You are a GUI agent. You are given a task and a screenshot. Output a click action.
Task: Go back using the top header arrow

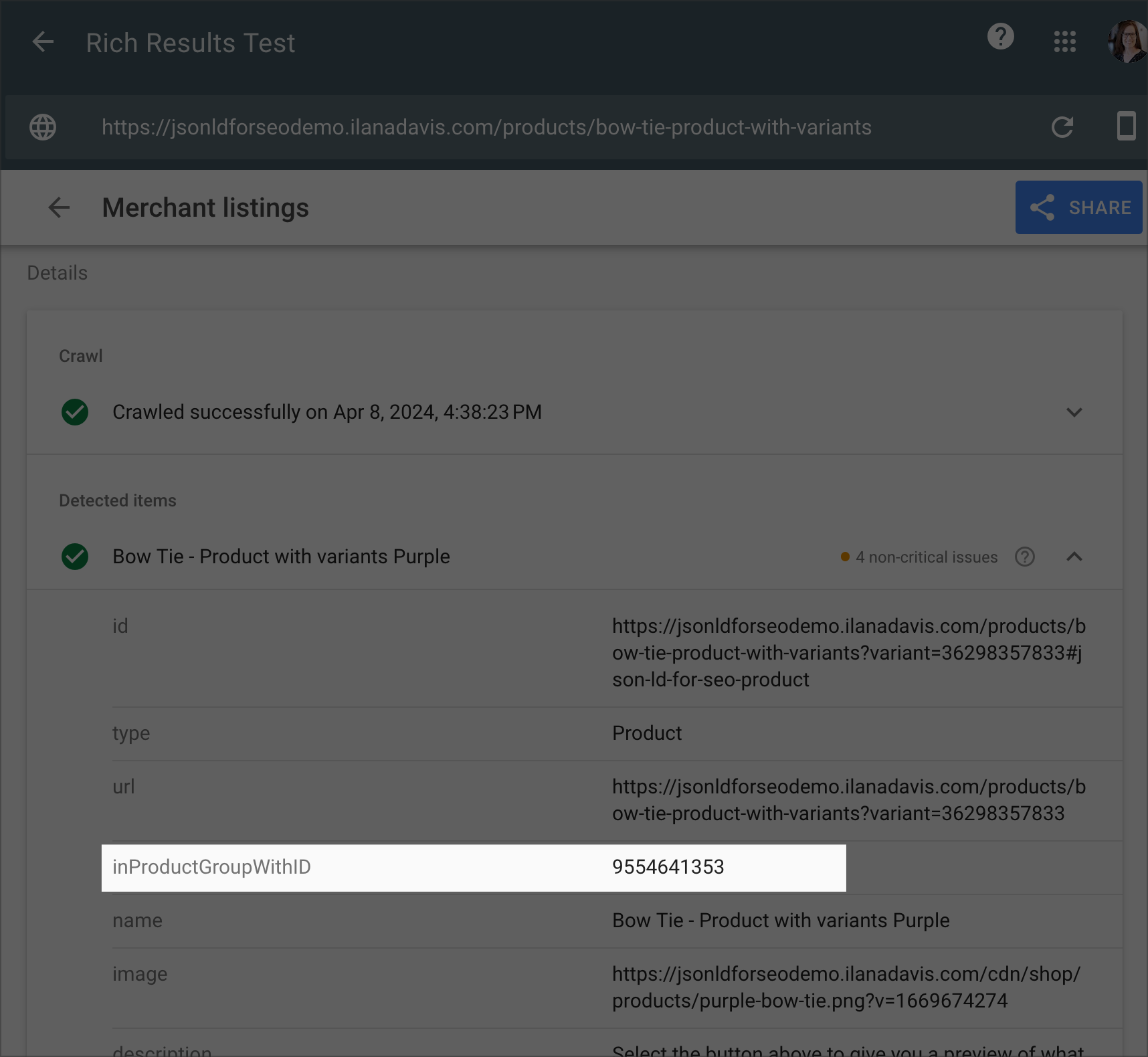43,42
